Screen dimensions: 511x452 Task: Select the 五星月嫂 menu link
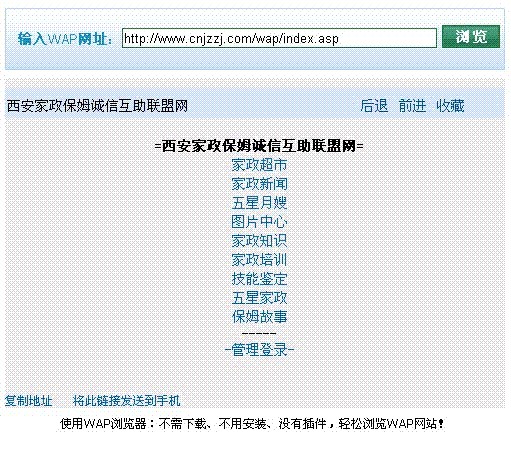pyautogui.click(x=259, y=203)
